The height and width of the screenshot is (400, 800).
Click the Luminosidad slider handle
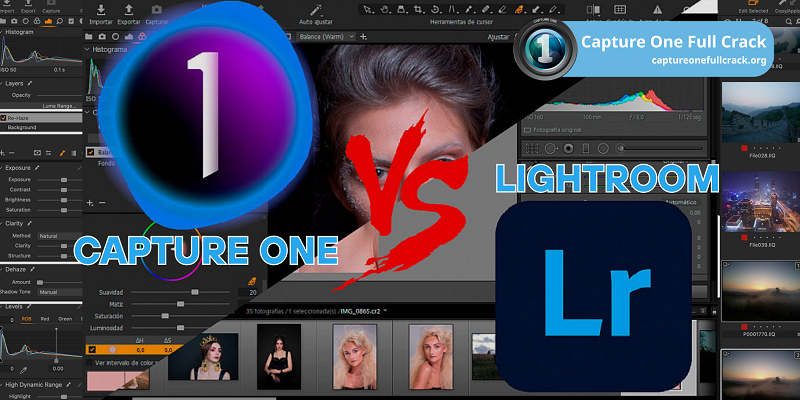(180, 328)
